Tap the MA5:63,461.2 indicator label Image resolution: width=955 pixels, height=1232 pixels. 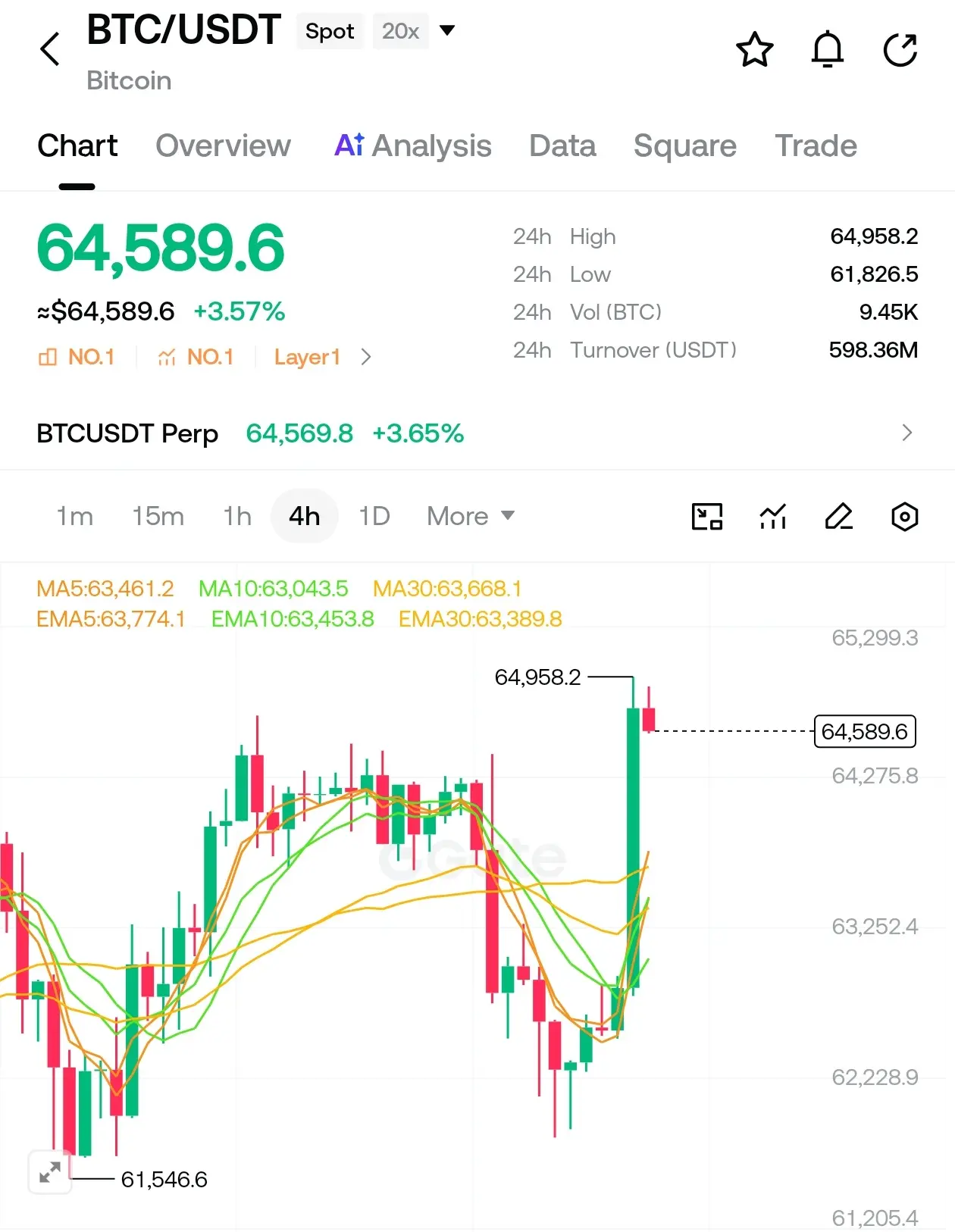pos(105,589)
